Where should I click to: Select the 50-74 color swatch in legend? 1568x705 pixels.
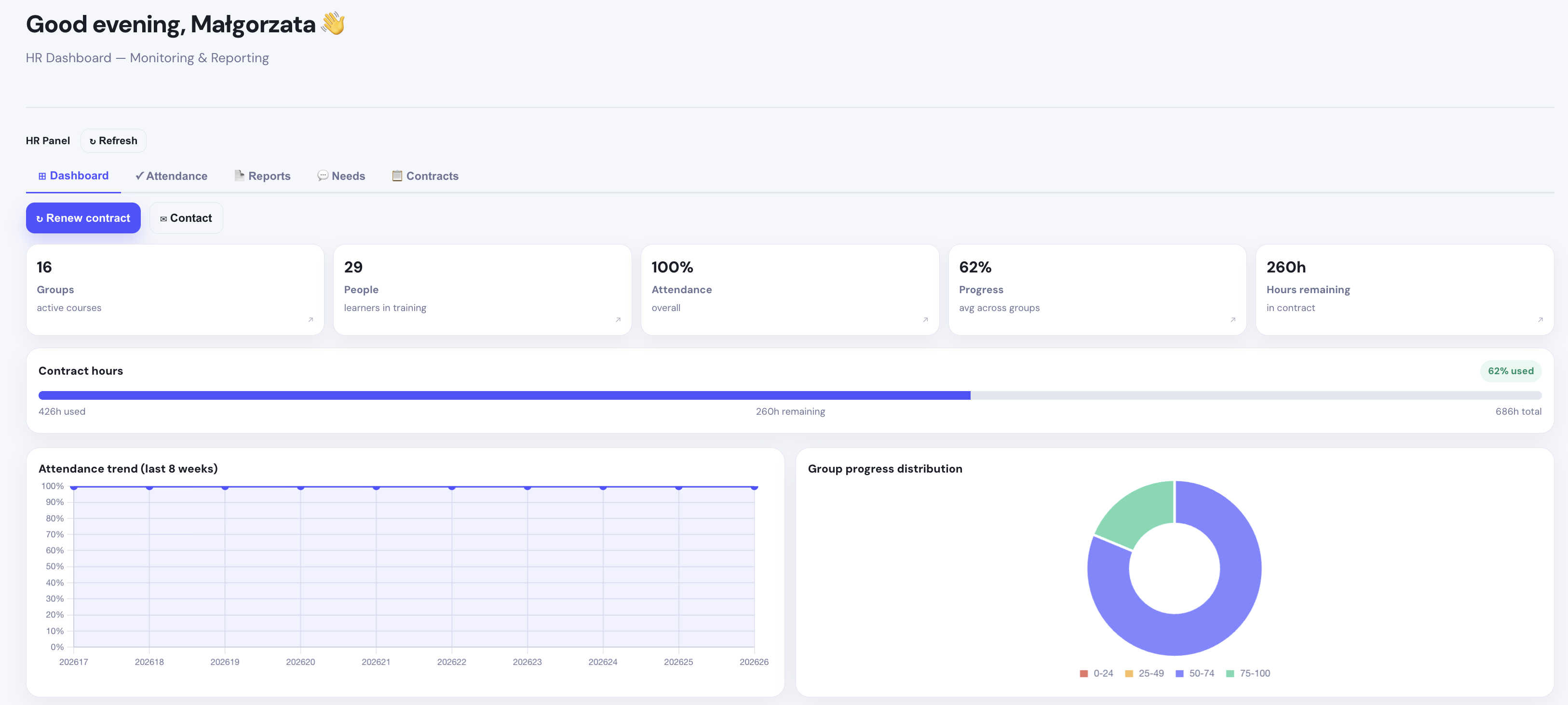click(x=1180, y=673)
